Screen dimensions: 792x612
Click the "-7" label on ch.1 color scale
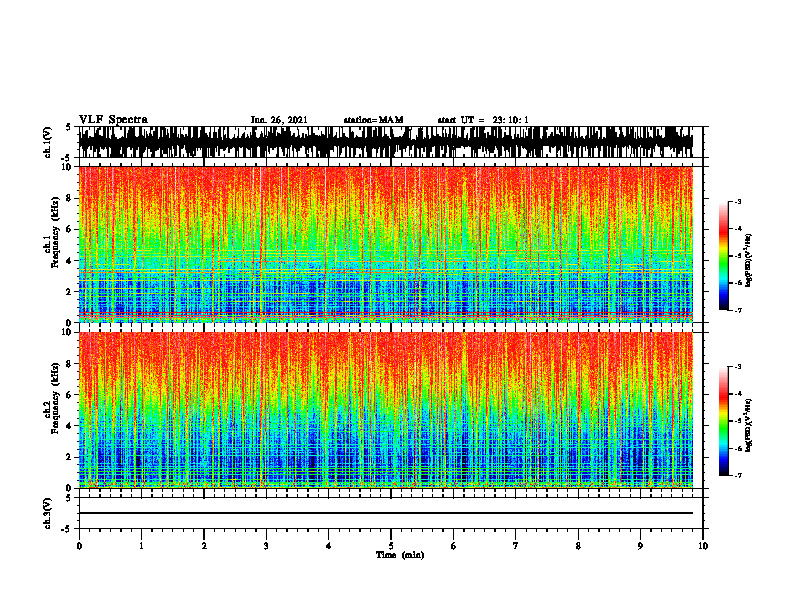[738, 310]
